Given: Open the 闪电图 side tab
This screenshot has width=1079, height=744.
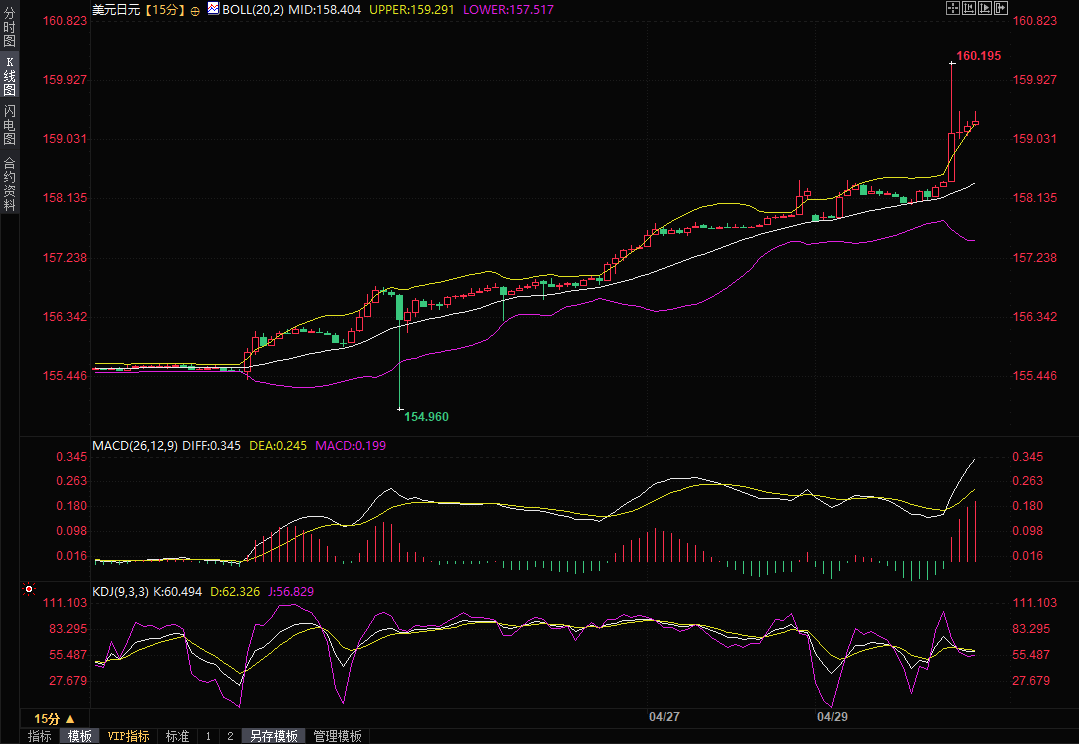Looking at the screenshot, I should 9,125.
